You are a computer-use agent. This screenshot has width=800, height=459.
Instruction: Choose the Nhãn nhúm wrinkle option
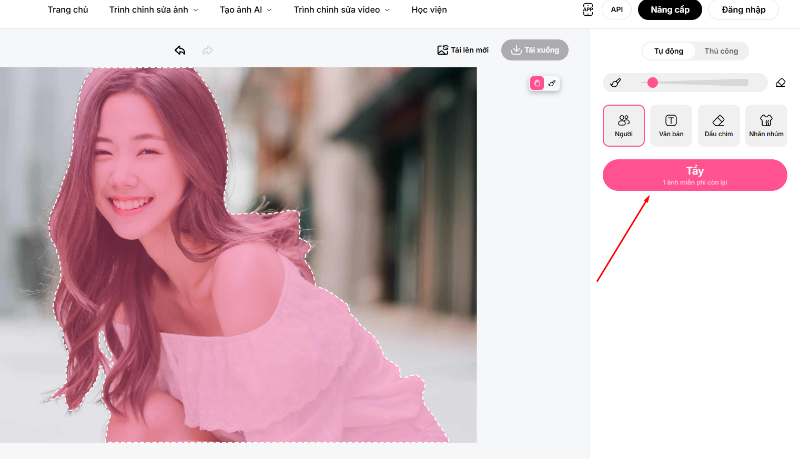766,126
